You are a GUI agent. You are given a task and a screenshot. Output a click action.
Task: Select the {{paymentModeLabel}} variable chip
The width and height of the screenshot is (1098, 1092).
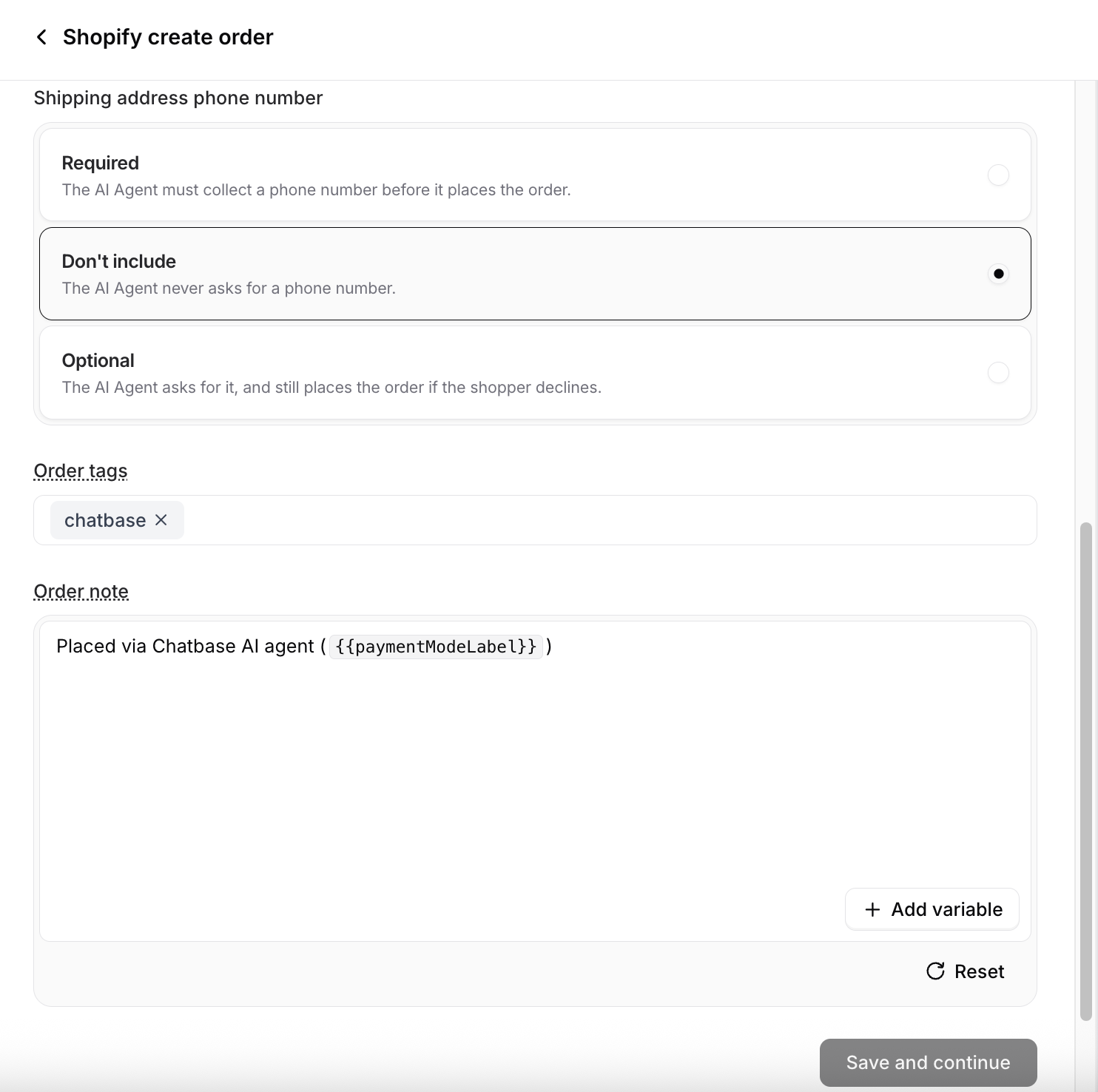pos(436,647)
